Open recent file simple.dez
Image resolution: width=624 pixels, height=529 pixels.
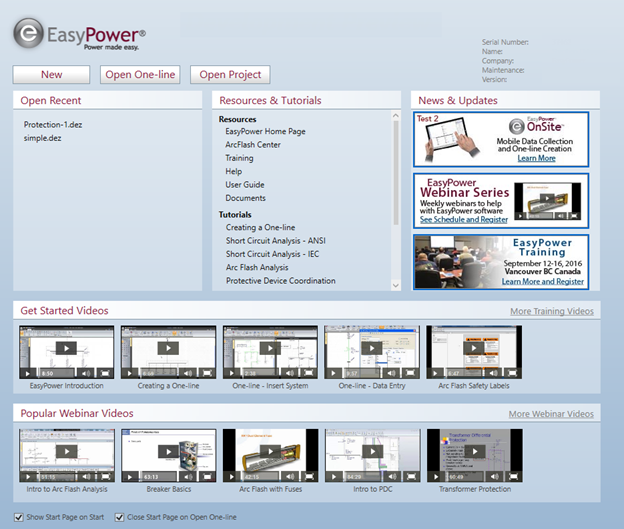(43, 138)
